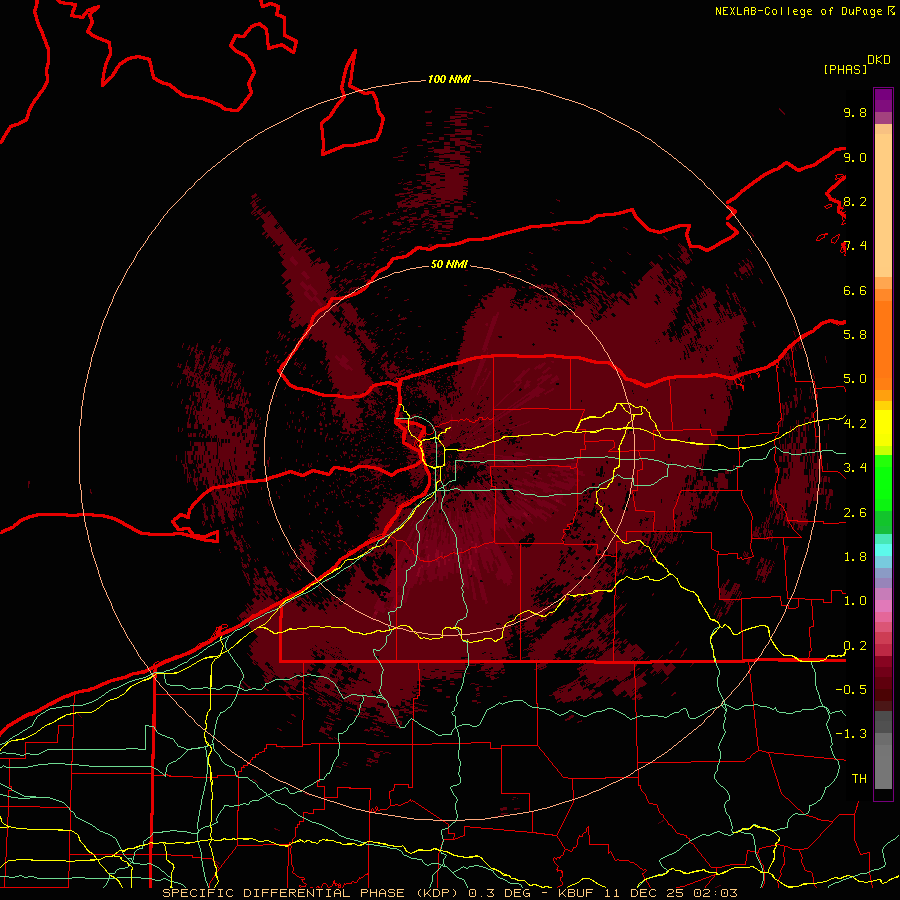Select the -1.3 scale label
Image resolution: width=900 pixels, height=900 pixels.
pyautogui.click(x=851, y=734)
